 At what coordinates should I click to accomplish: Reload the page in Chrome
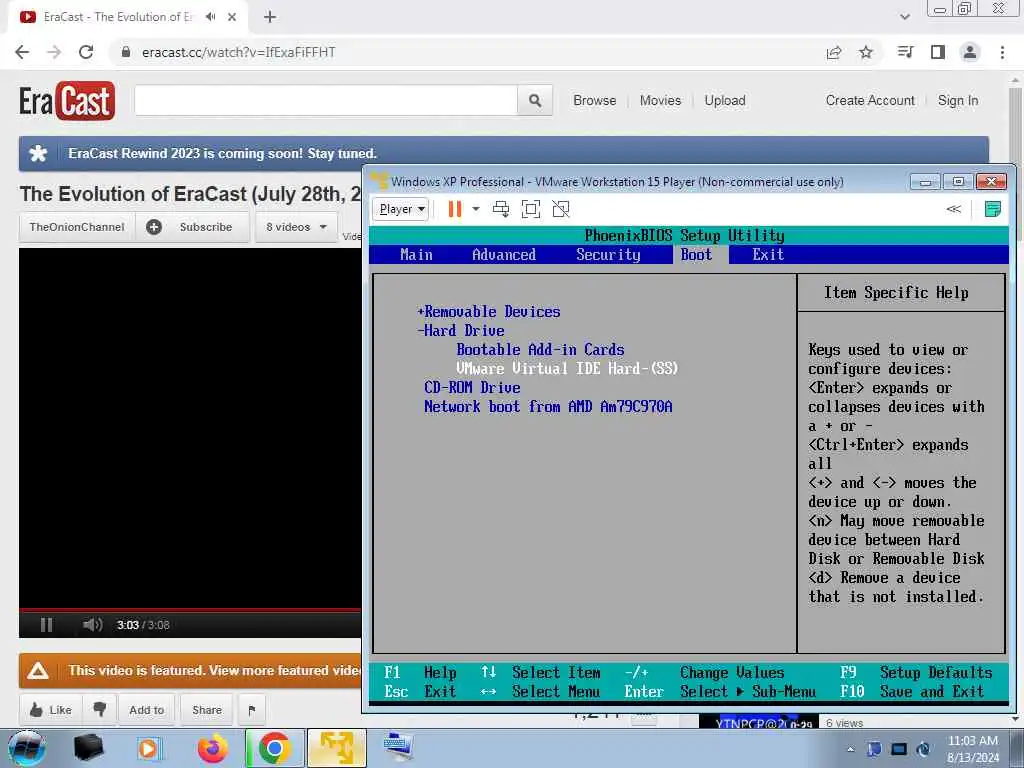[x=86, y=52]
